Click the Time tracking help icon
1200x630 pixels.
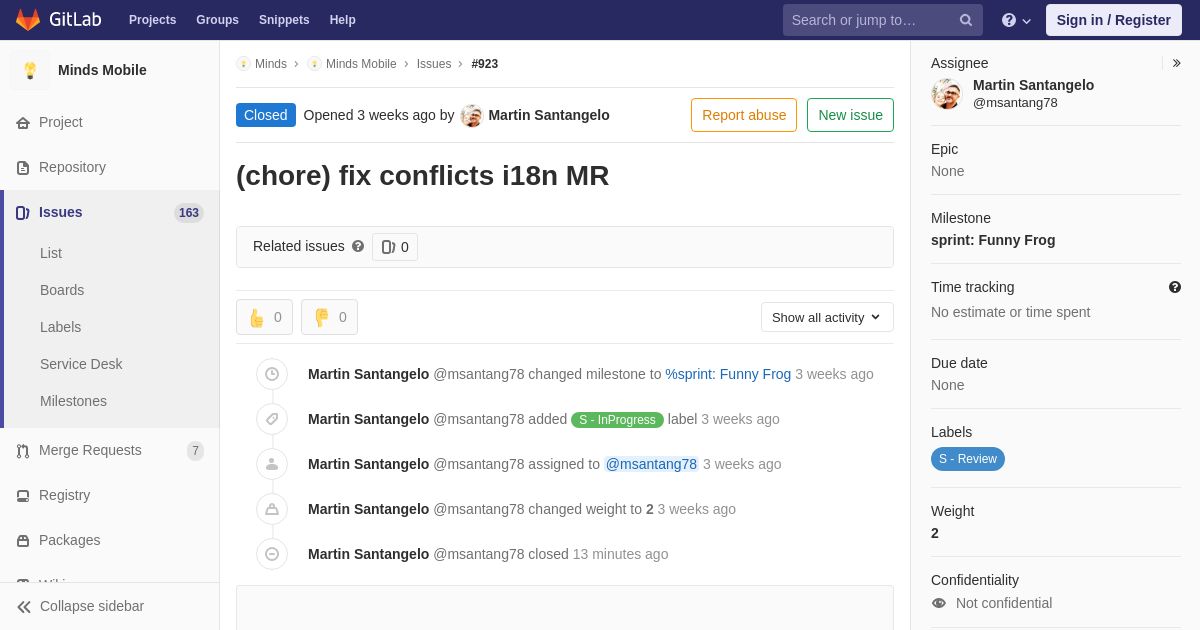(x=1175, y=287)
